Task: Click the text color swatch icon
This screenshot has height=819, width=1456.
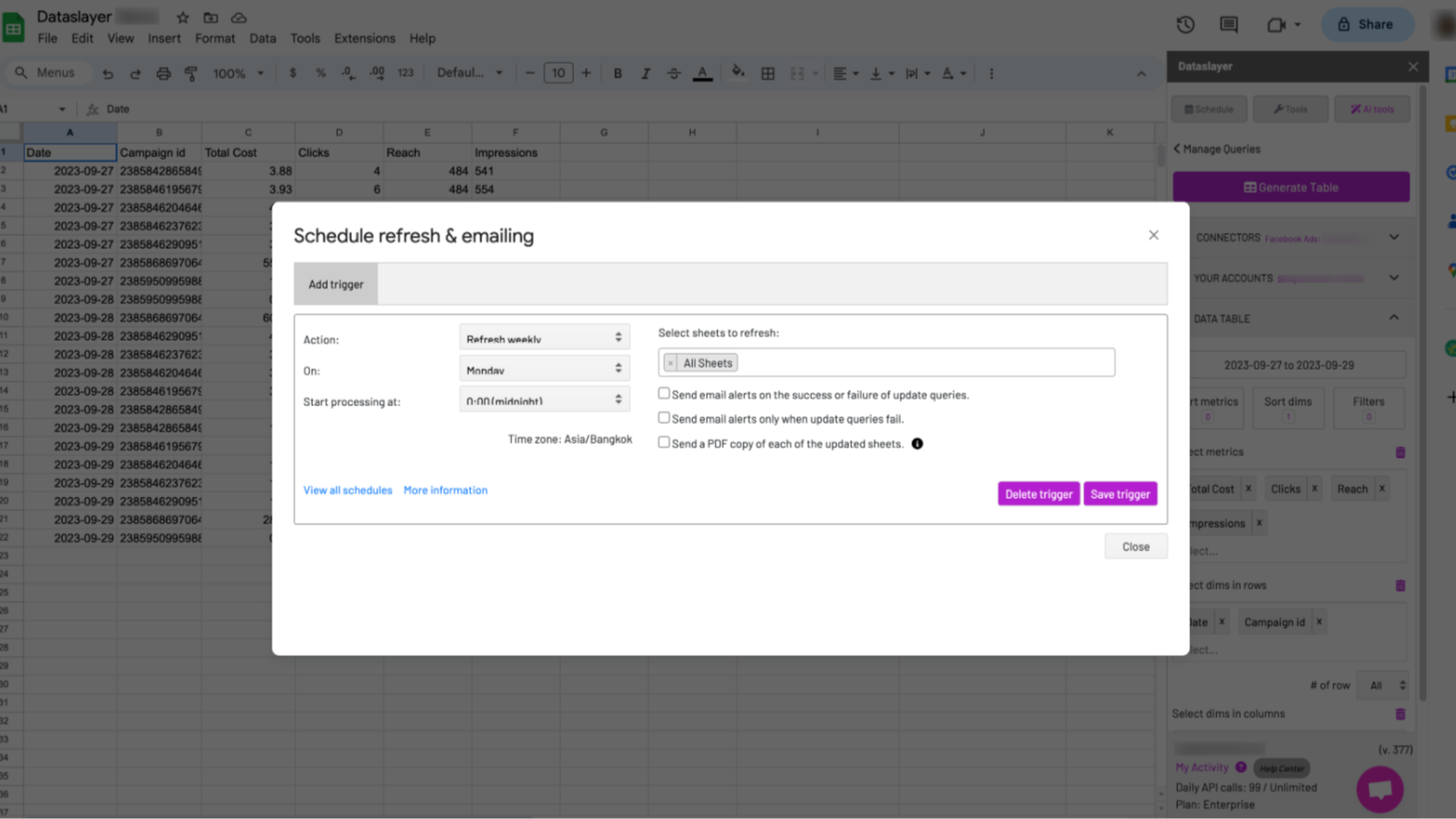Action: pyautogui.click(x=702, y=73)
